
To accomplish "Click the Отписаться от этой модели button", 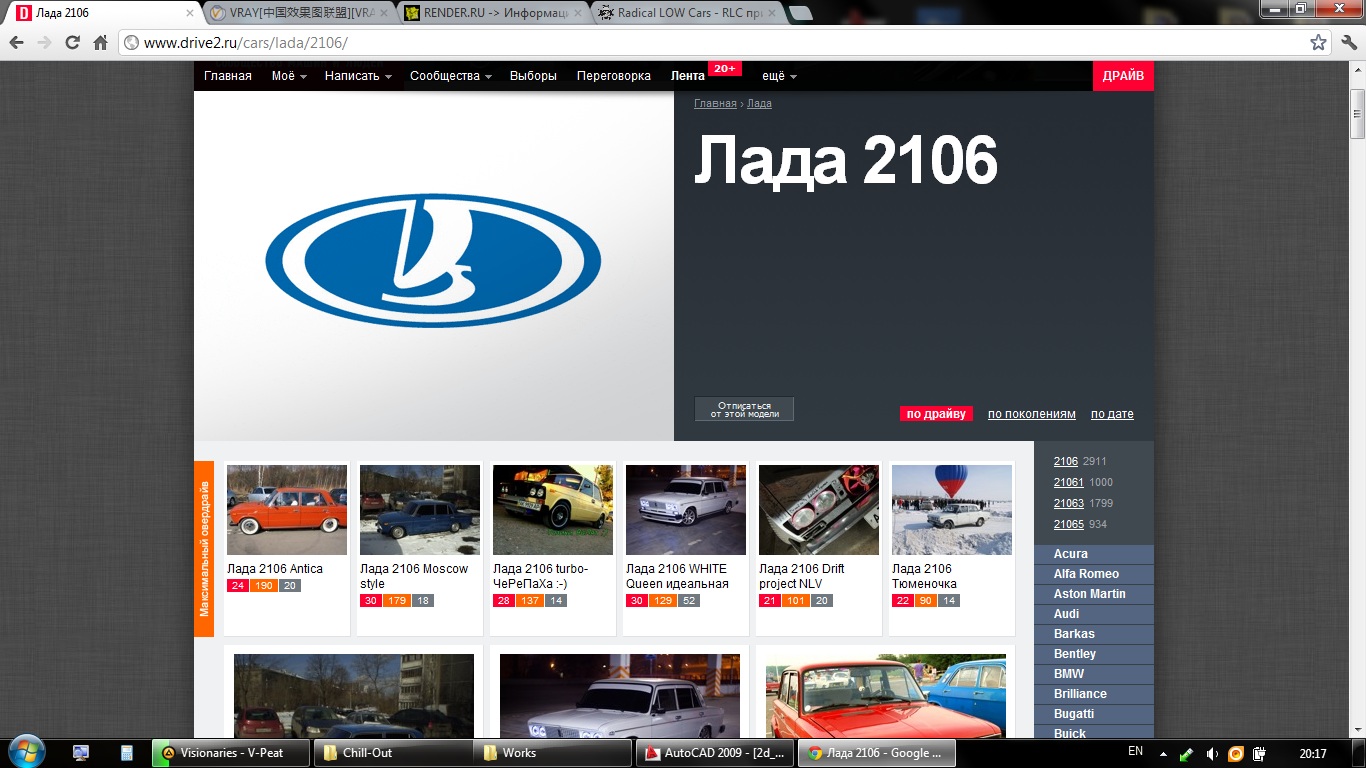I will point(744,409).
